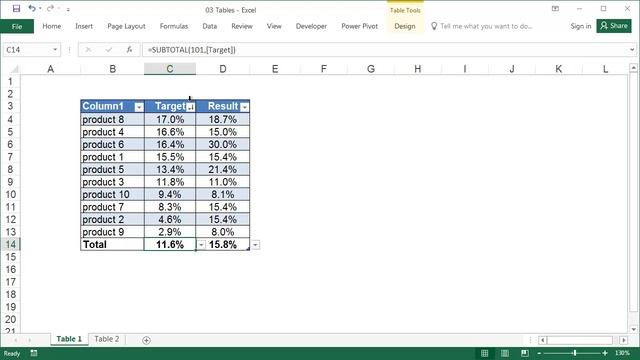This screenshot has height=360, width=640.
Task: Click the Share button
Action: point(614,26)
